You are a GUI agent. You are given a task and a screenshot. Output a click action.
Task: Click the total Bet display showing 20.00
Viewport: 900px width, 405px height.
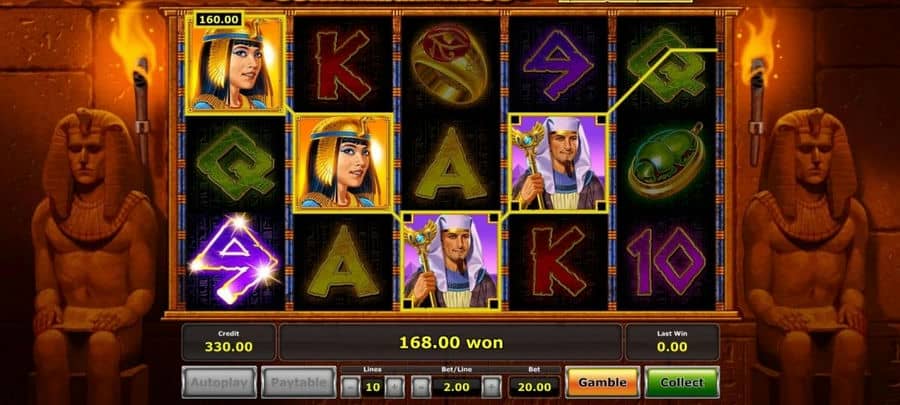tap(534, 387)
